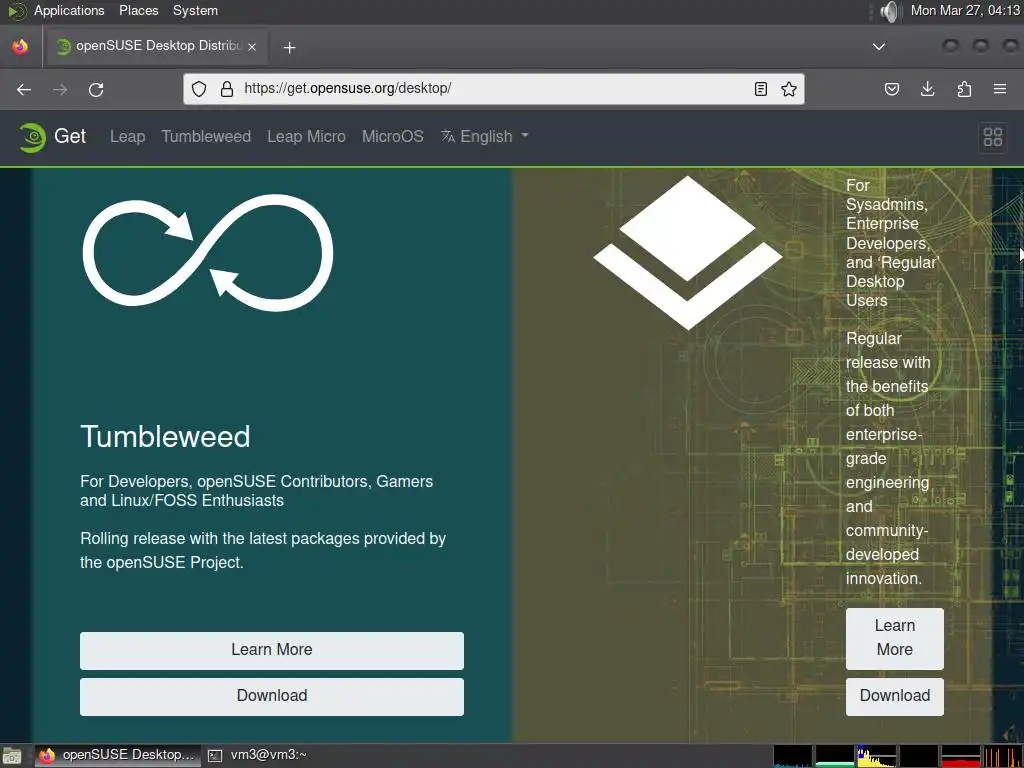Screen dimensions: 1024x768
Task: Click the Tumbleweed heading text
Action: [165, 436]
